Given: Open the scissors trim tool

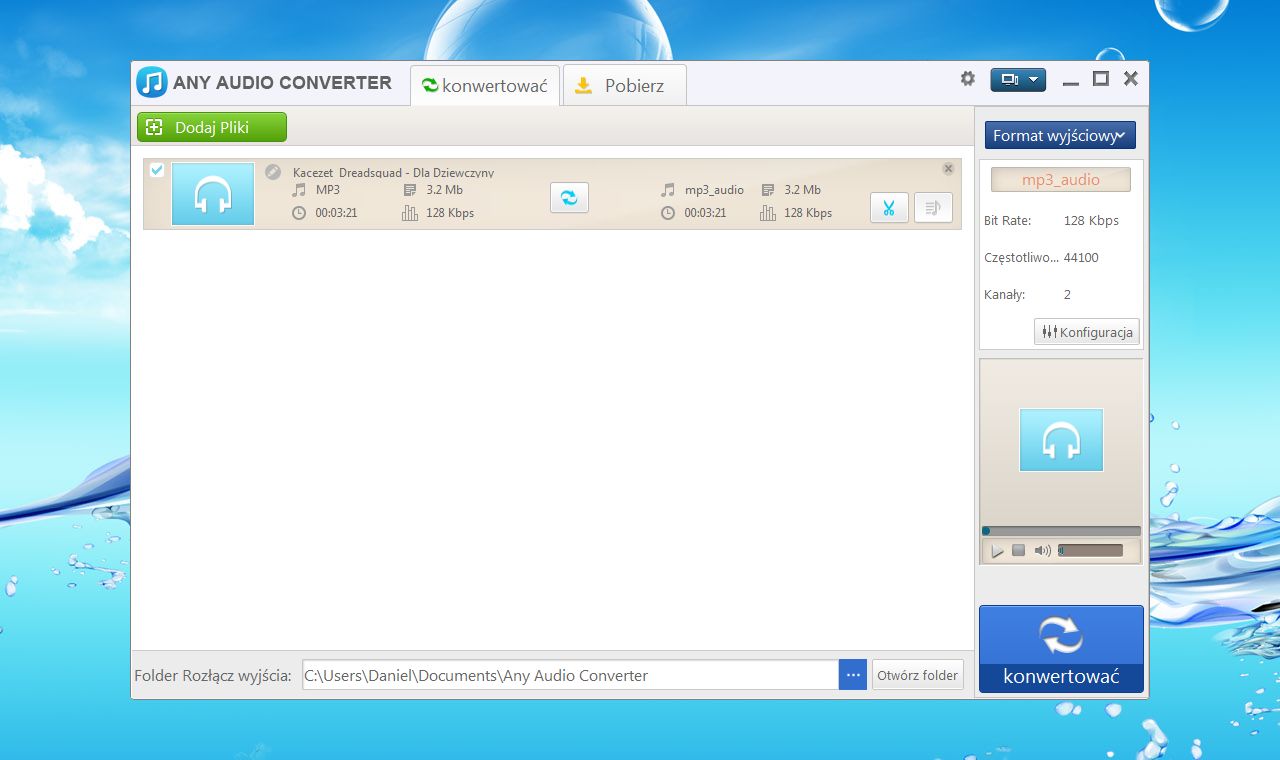Looking at the screenshot, I should point(889,208).
